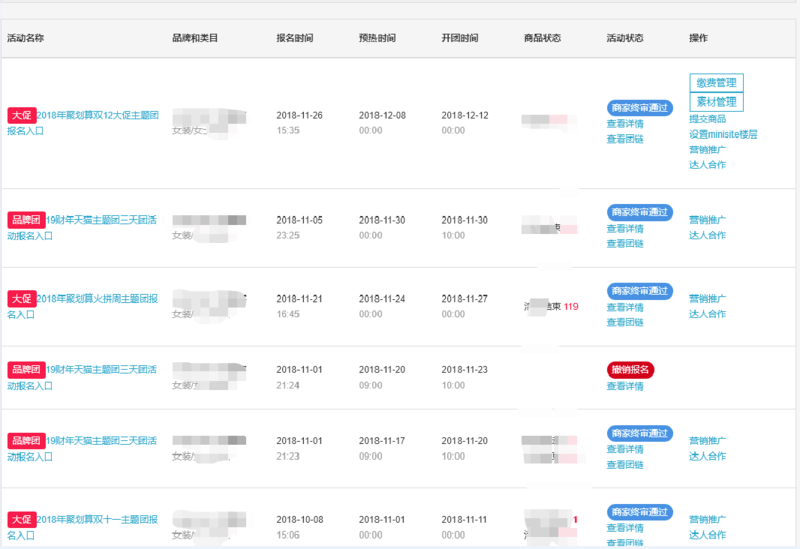Viewport: 800px width, 549px height.
Task: Click the 活动状态 column header
Action: click(625, 38)
